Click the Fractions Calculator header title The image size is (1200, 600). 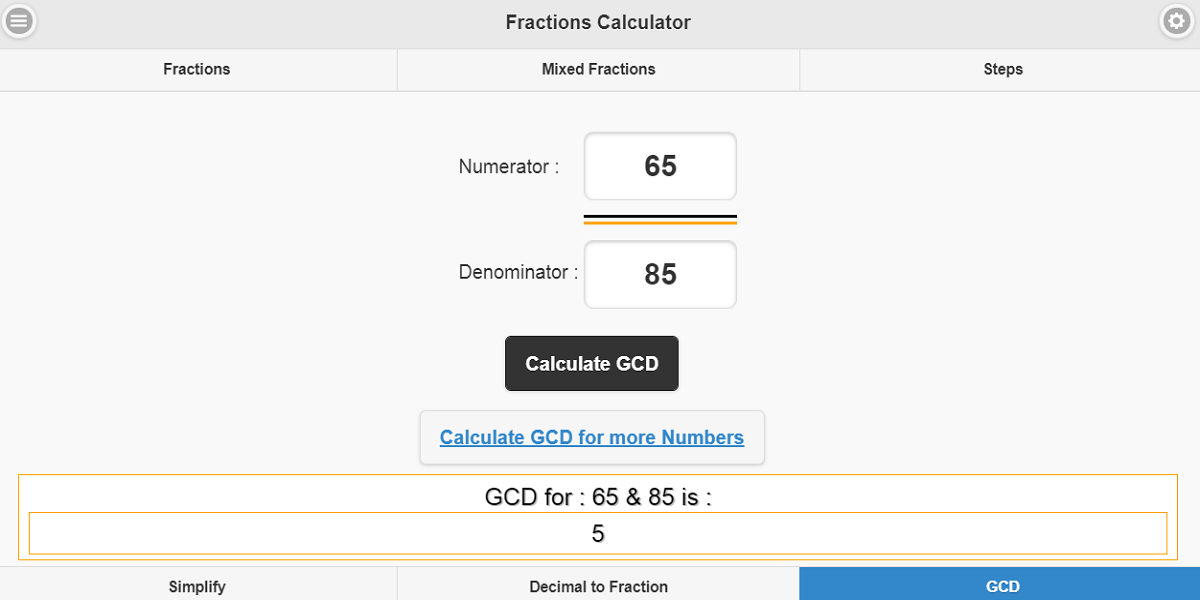pyautogui.click(x=598, y=22)
